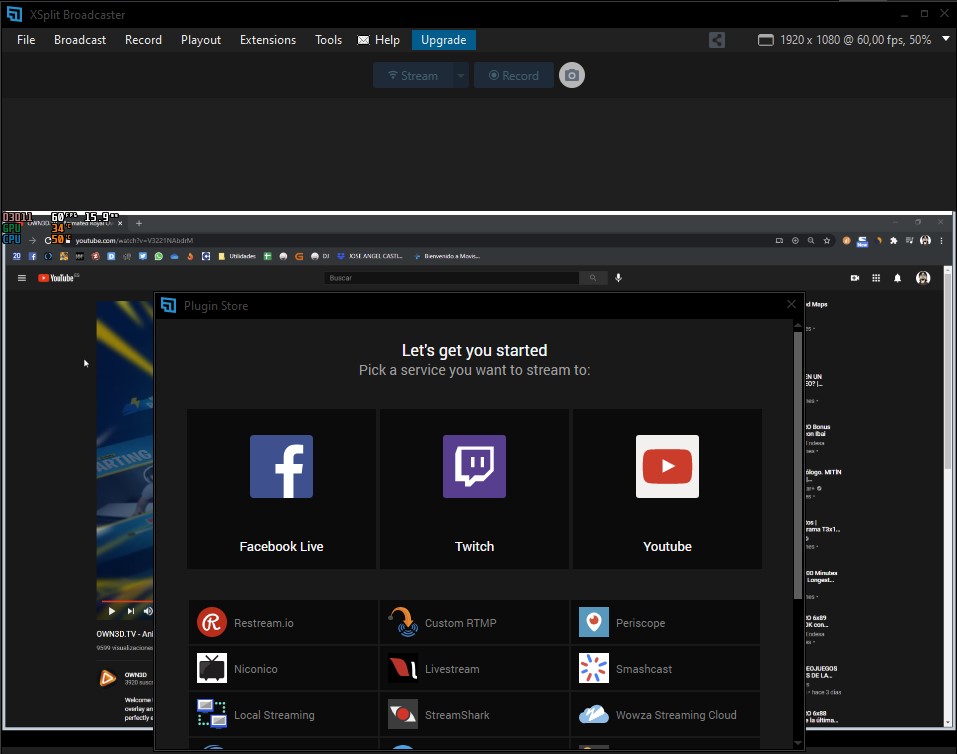
Task: Click the Upgrade button
Action: (443, 40)
